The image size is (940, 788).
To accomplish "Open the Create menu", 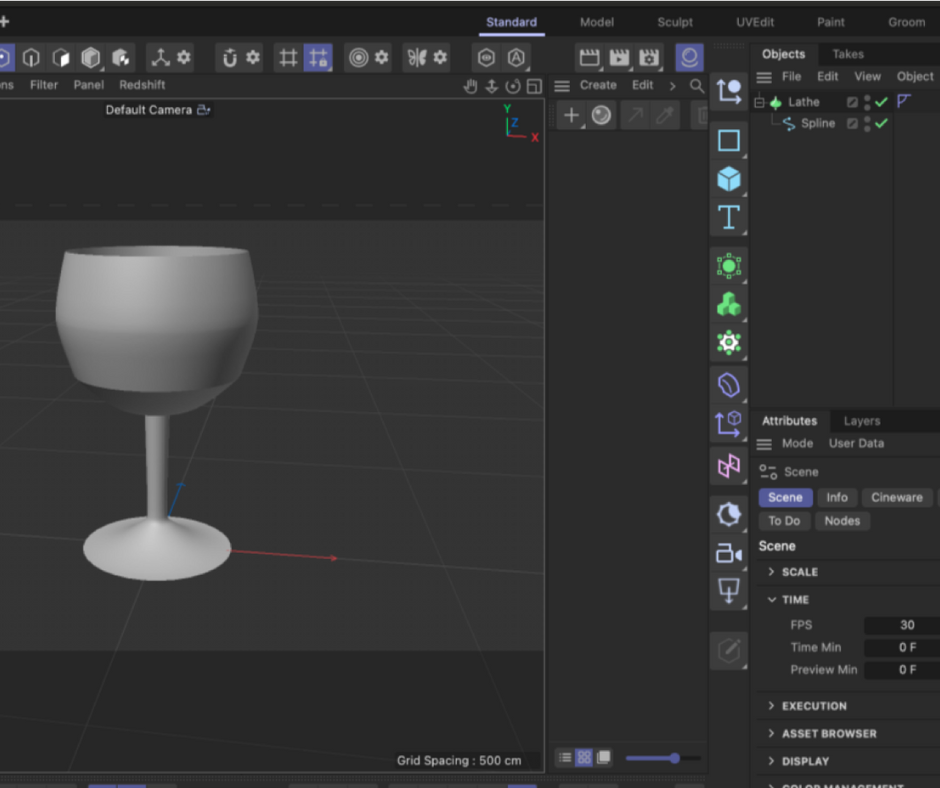I will (598, 85).
